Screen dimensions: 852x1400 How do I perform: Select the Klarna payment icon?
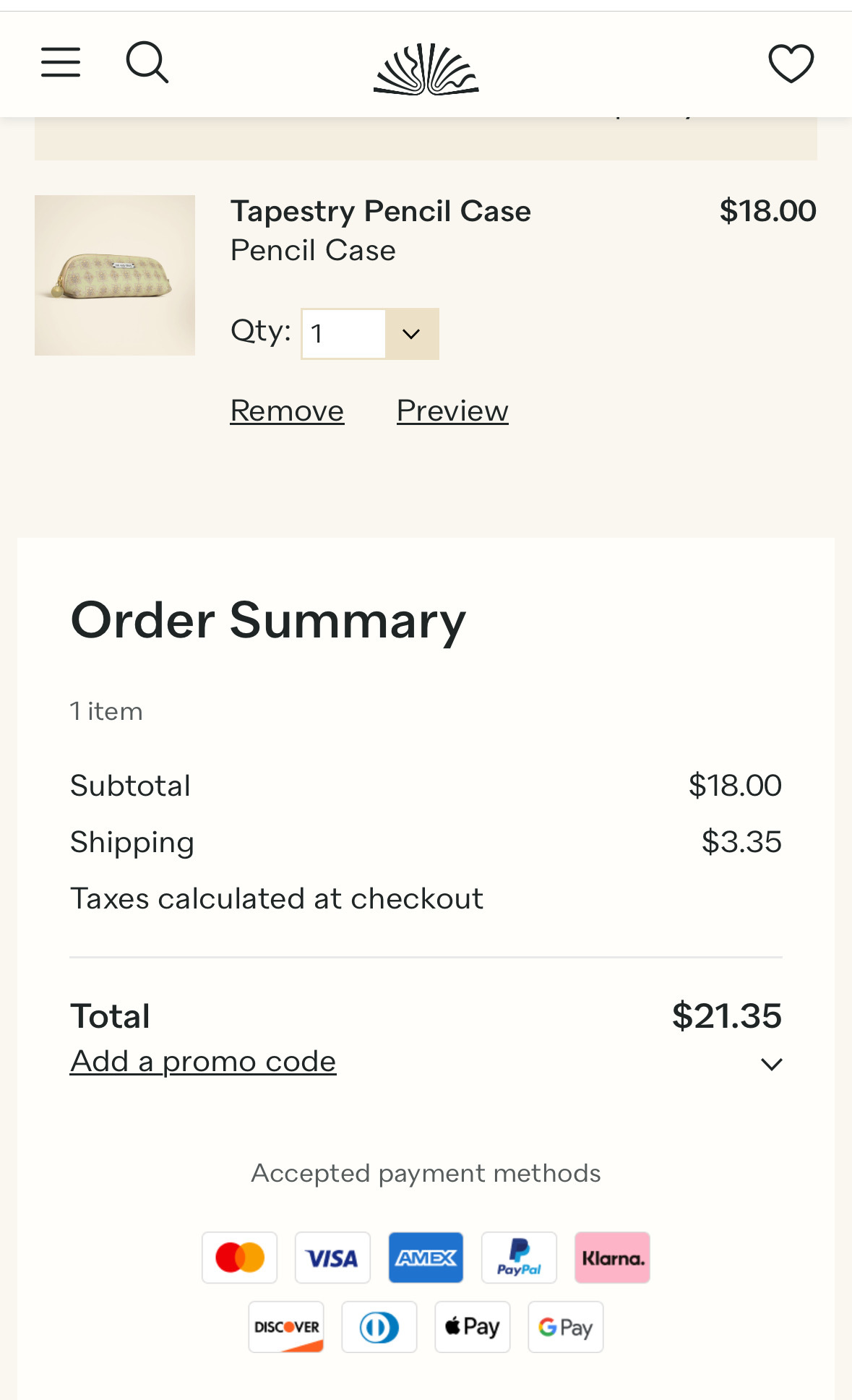[612, 1258]
